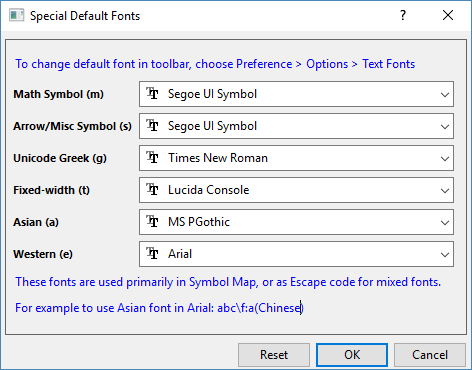
Task: Open the Asian font dropdown arrow
Action: [445, 223]
